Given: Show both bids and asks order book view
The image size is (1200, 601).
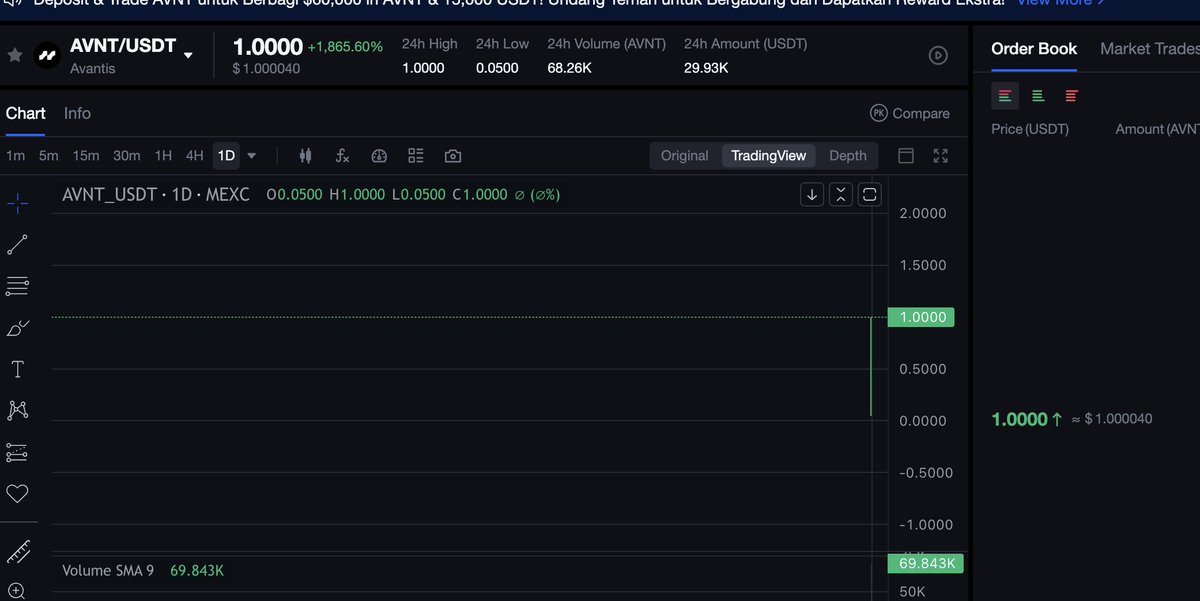Looking at the screenshot, I should tap(1005, 96).
